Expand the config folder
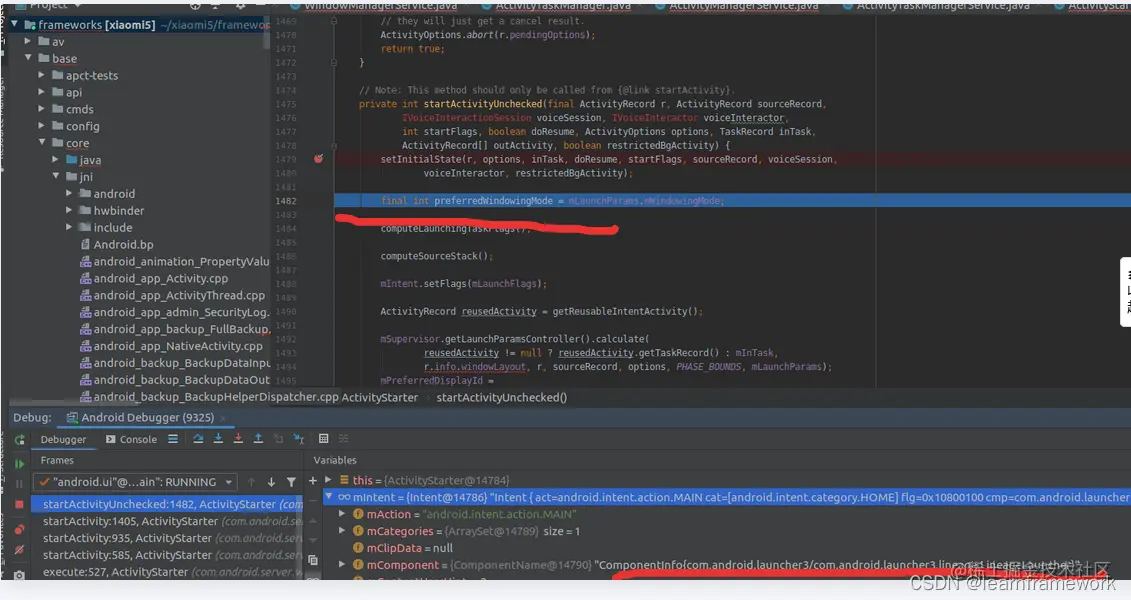Screen dimensions: 1131x600 41,125
